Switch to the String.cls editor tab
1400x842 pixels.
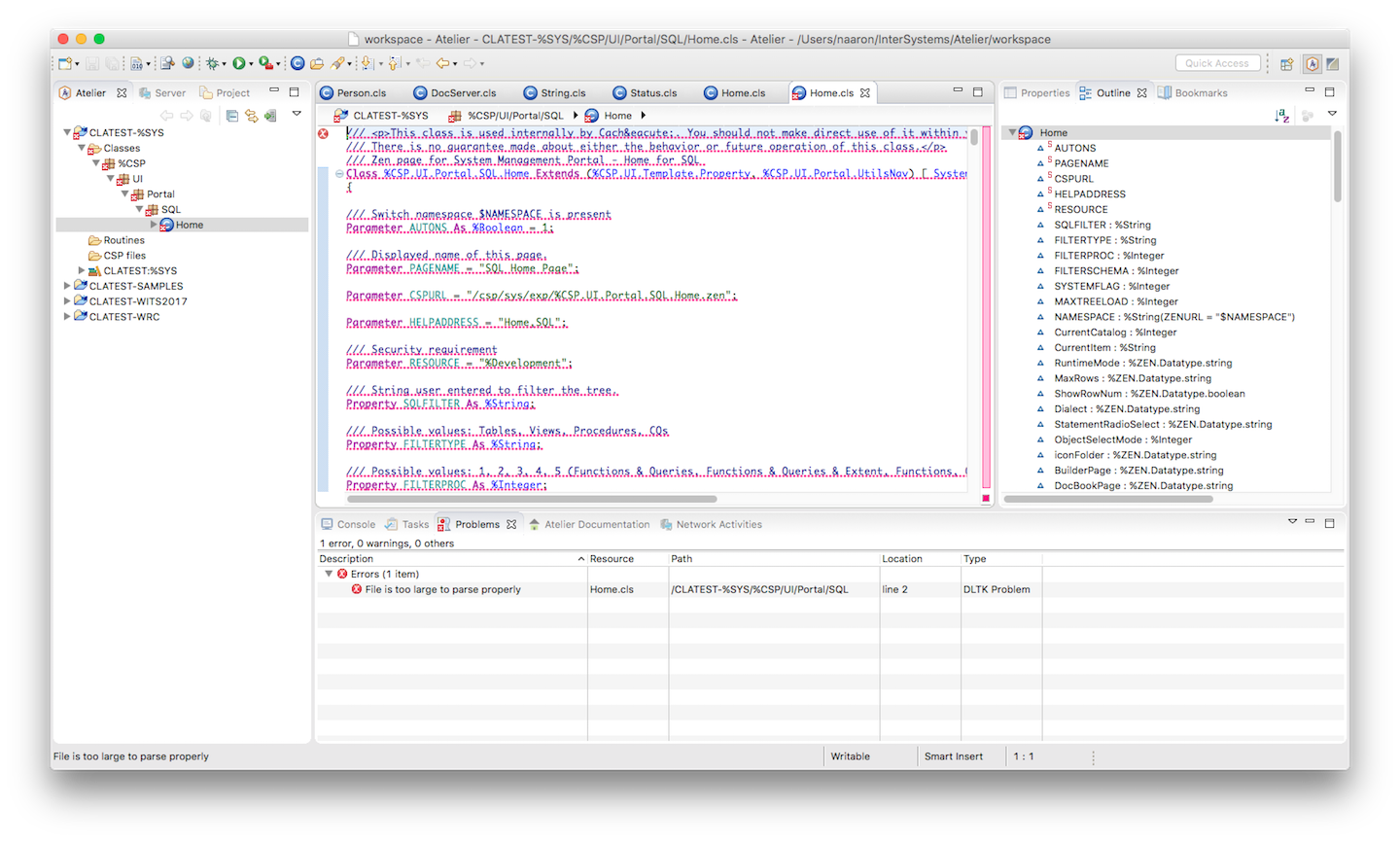[x=555, y=93]
